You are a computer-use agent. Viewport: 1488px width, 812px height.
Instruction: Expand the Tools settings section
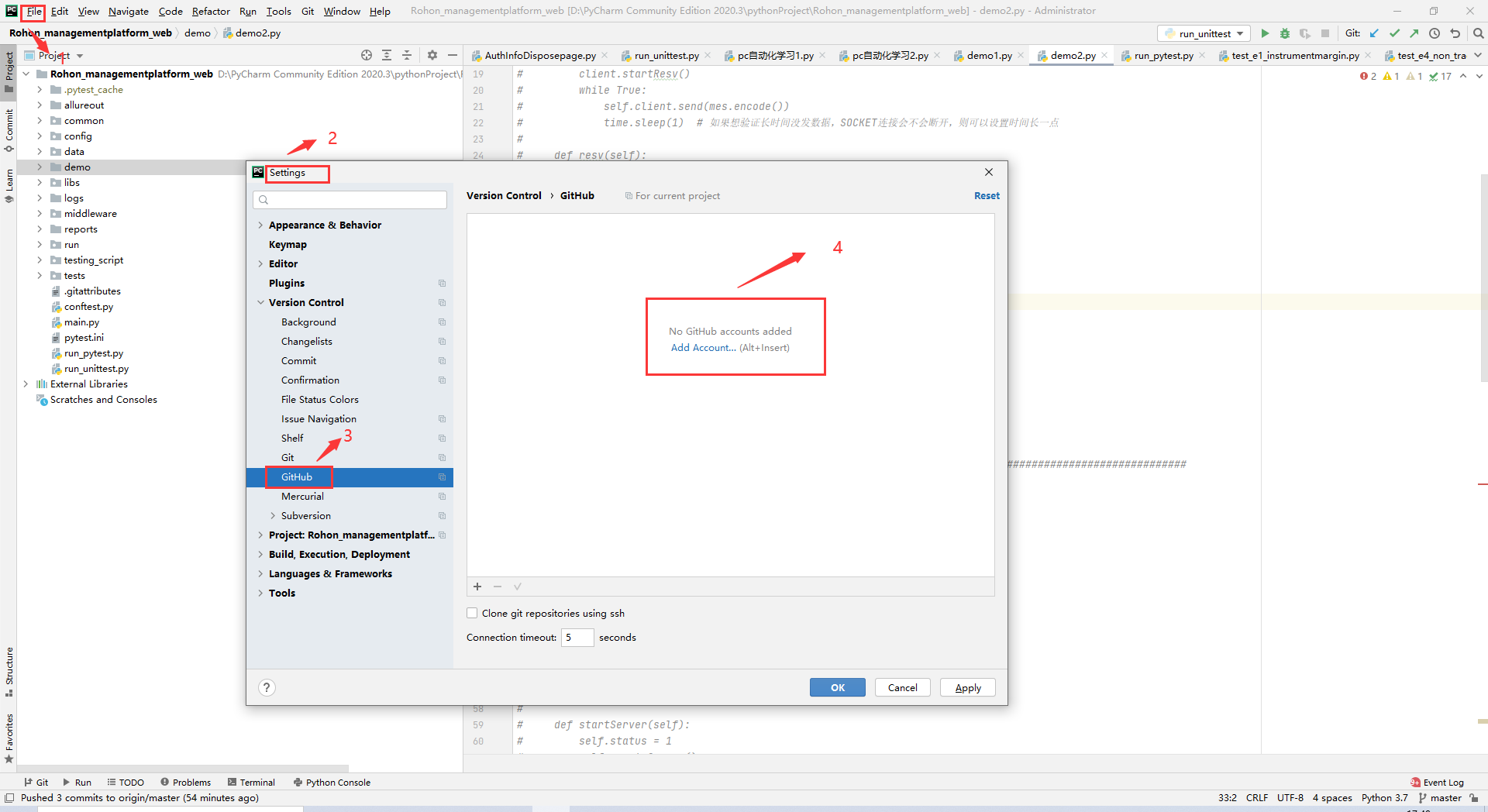point(260,593)
